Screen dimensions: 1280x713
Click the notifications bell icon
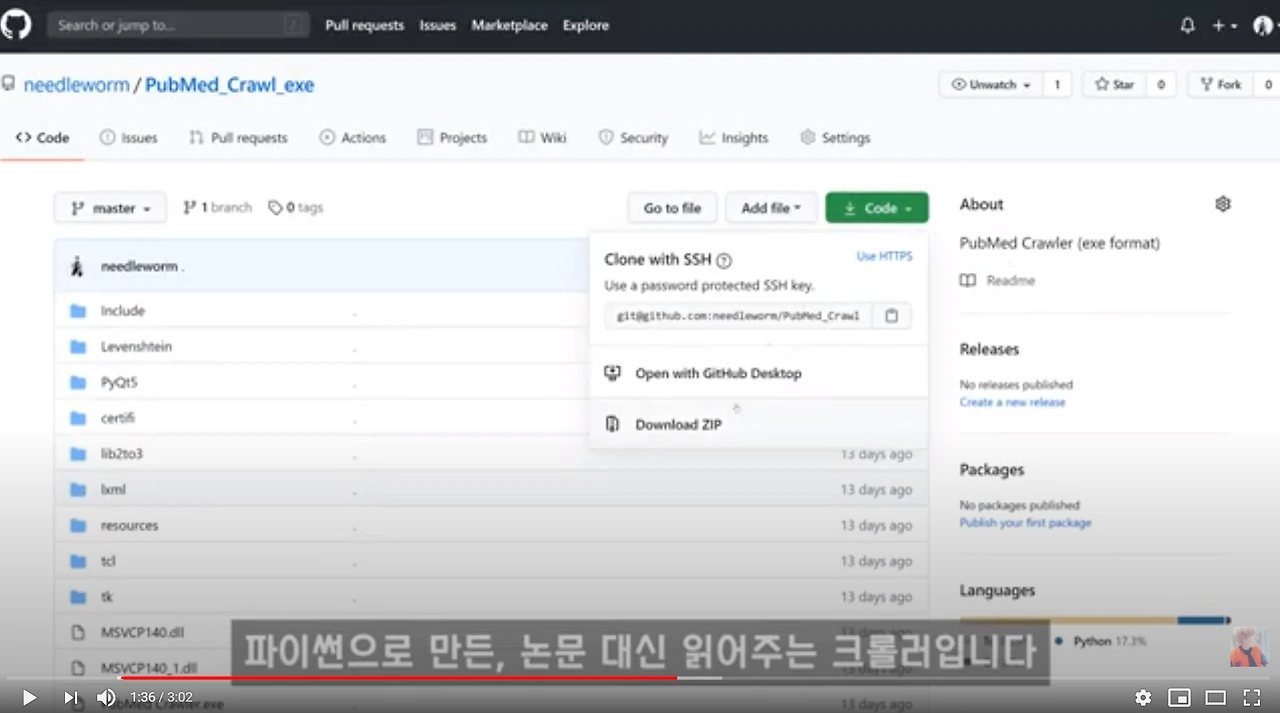(x=1188, y=26)
